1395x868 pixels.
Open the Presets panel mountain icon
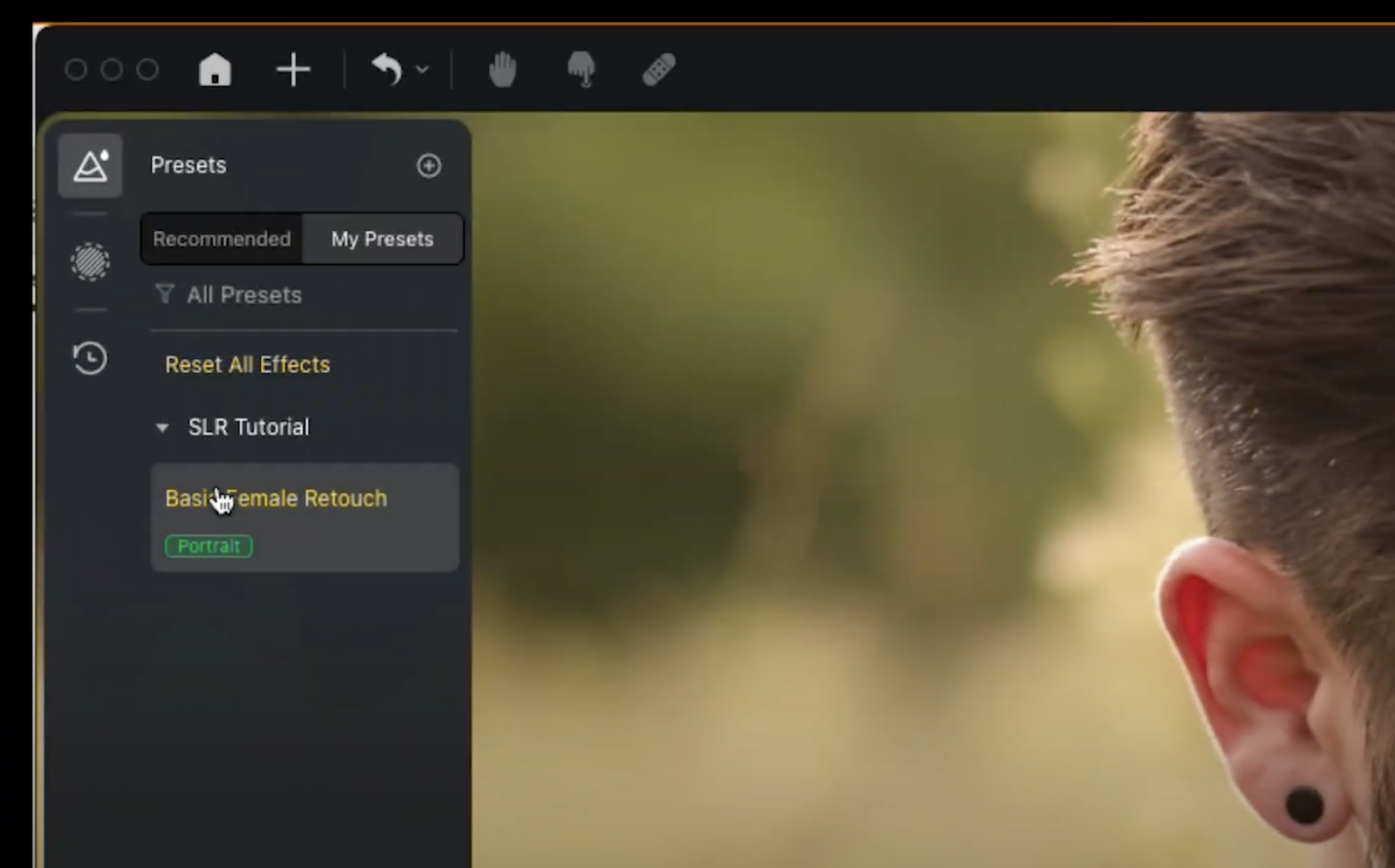90,166
